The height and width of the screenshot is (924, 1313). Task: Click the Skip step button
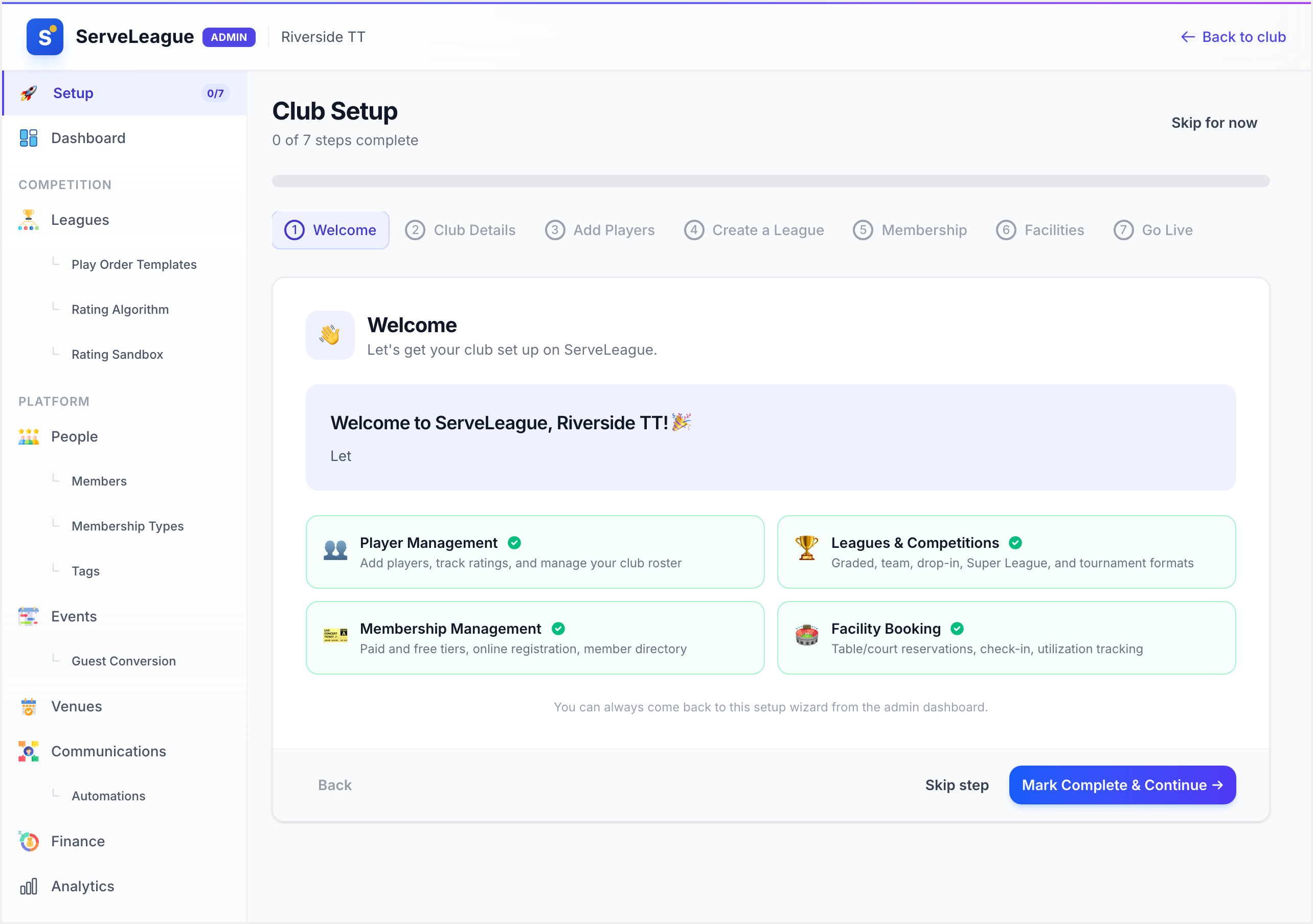click(x=957, y=785)
